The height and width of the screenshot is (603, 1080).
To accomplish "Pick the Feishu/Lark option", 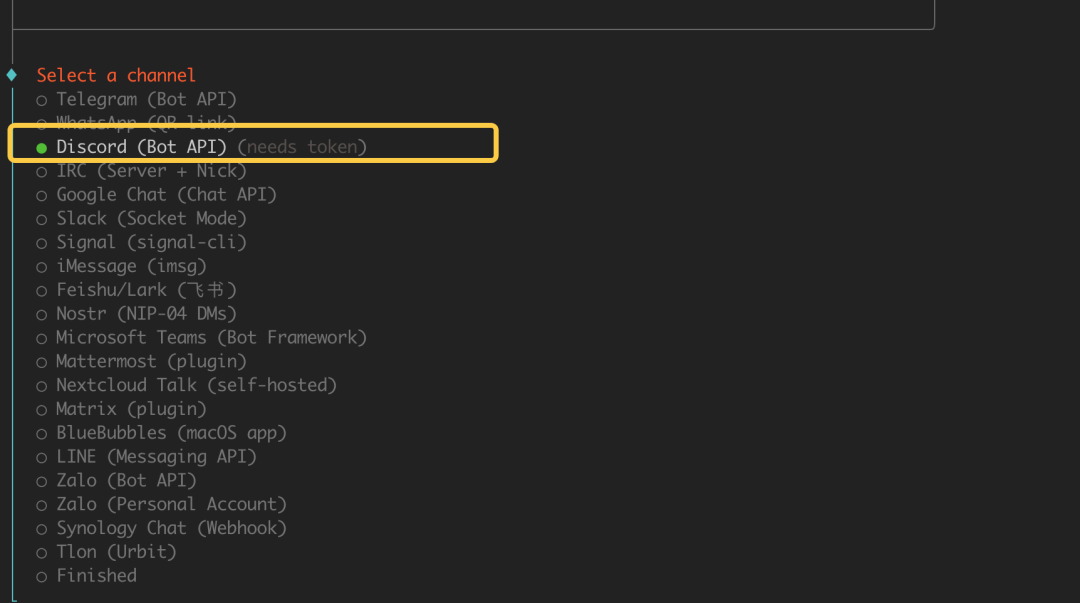I will point(146,290).
